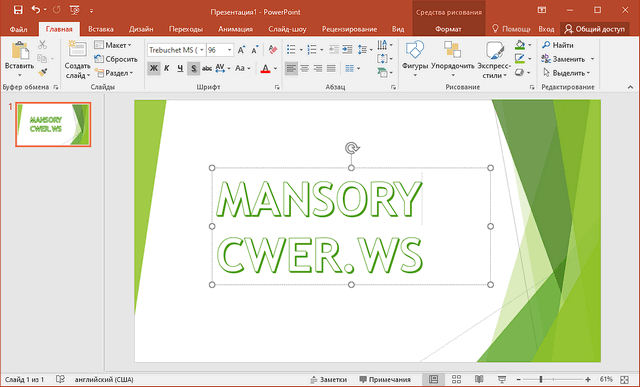The image size is (640, 387).
Task: Click the Вход sign-in link
Action: point(546,29)
